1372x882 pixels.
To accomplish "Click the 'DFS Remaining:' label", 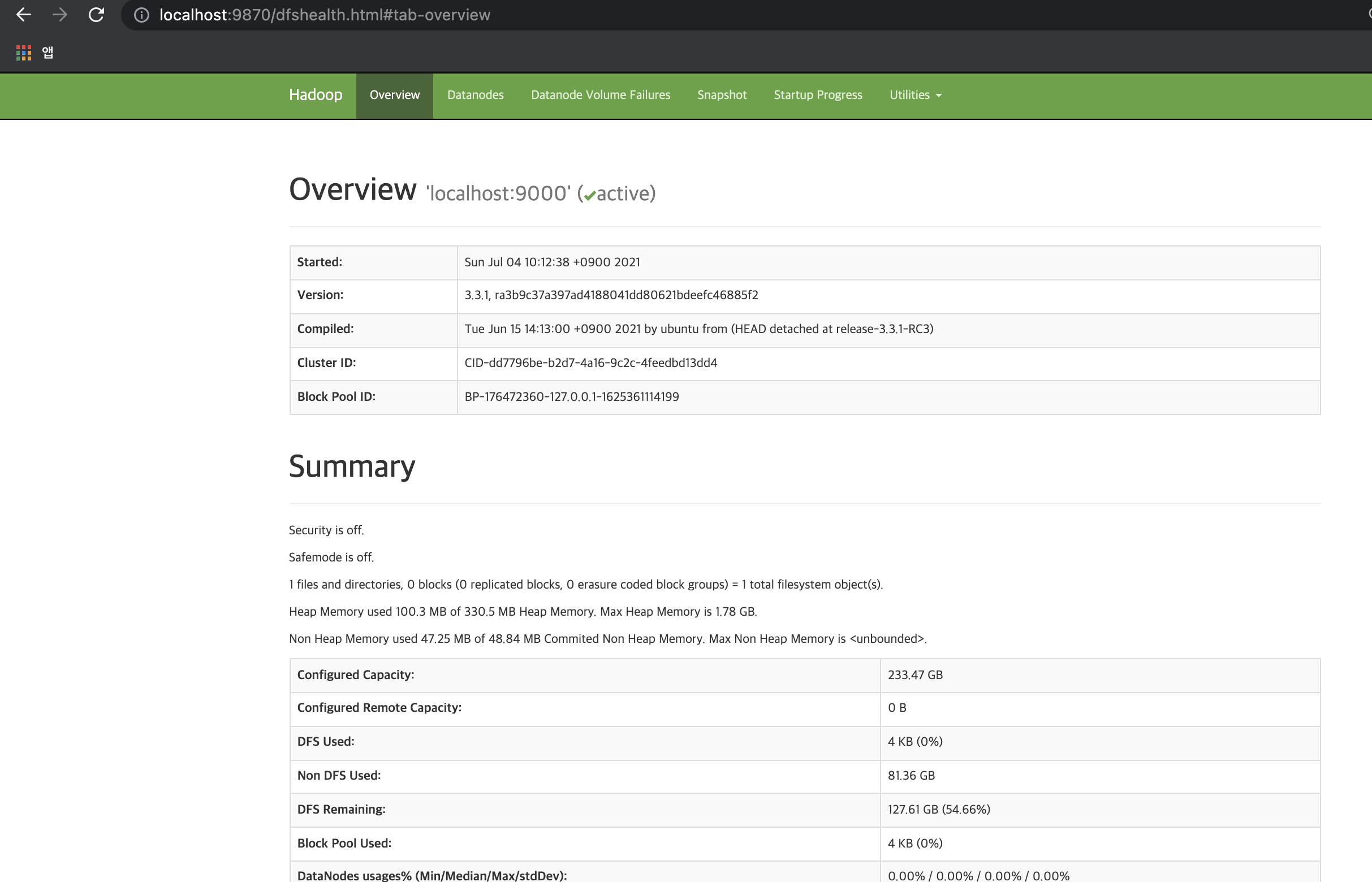I will coord(342,810).
